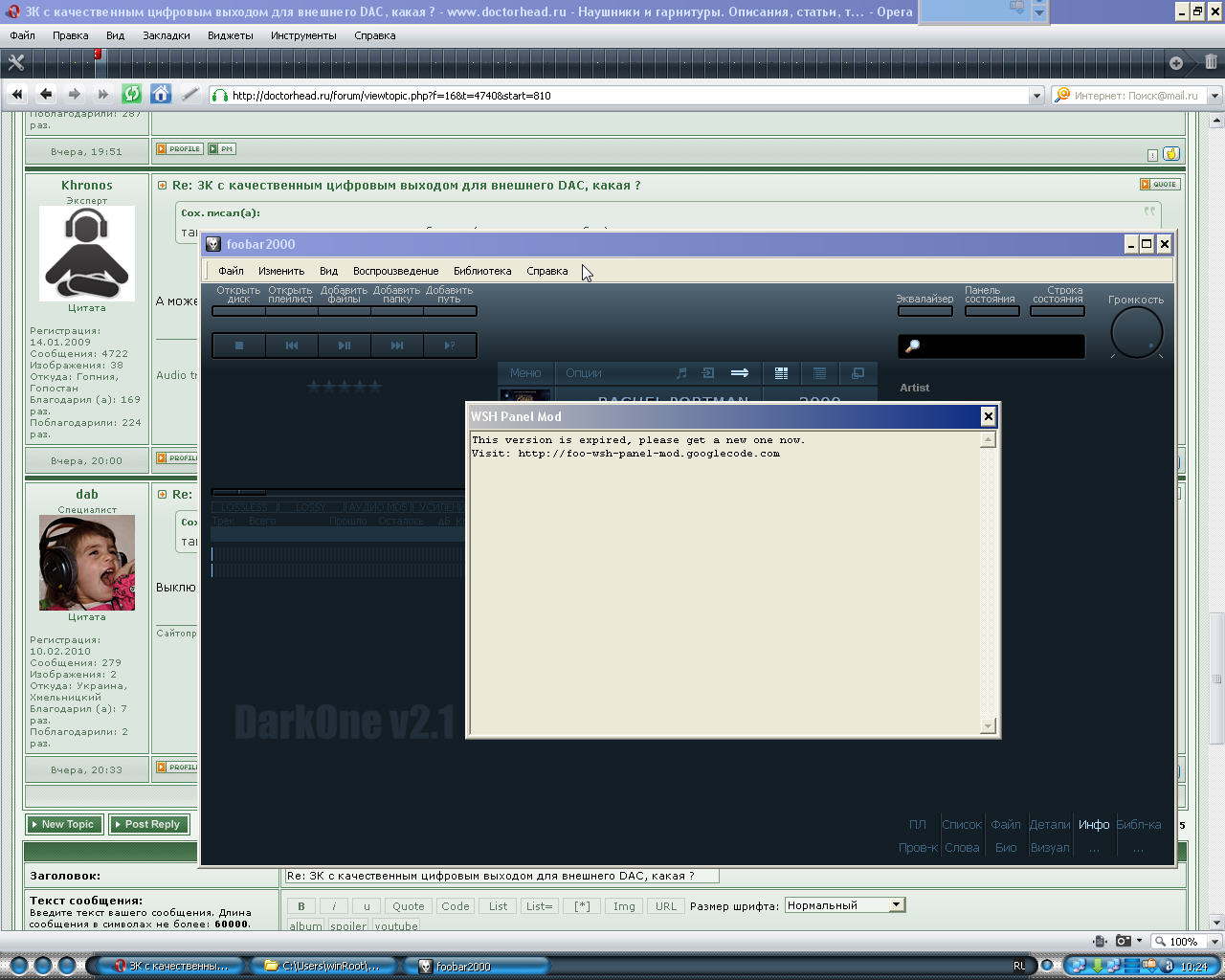Select the Инфо tab in foobar2000
The width and height of the screenshot is (1225, 980).
click(1094, 824)
